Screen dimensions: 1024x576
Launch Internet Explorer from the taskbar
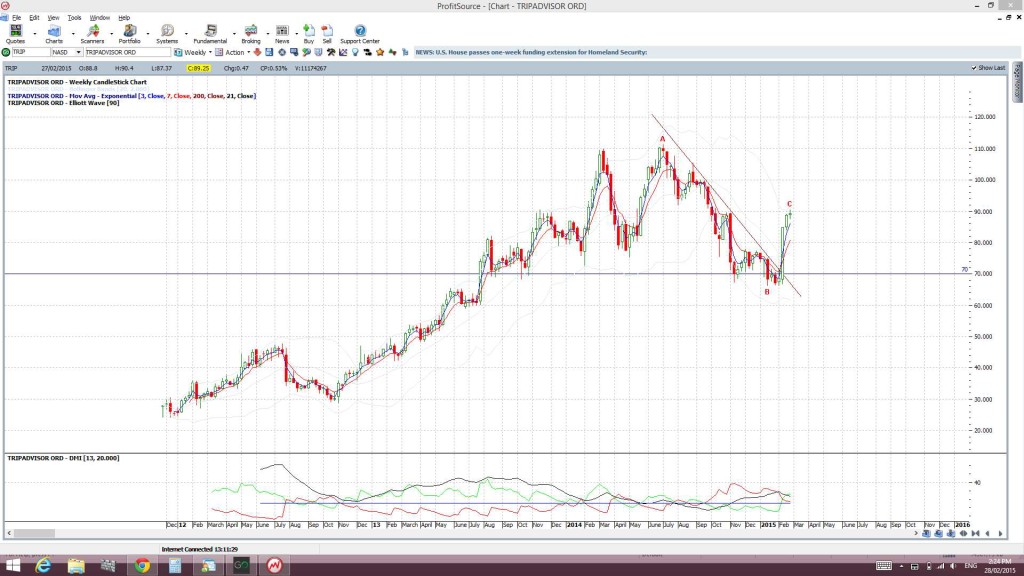pyautogui.click(x=43, y=566)
